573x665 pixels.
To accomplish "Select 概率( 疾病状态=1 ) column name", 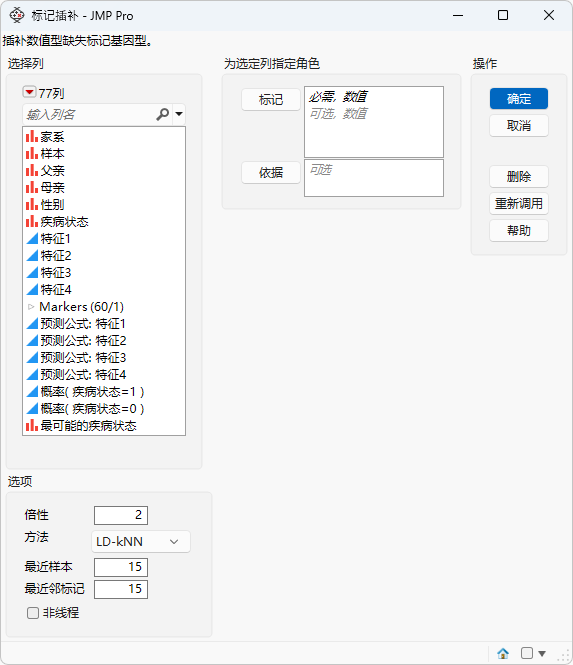I will coord(92,391).
